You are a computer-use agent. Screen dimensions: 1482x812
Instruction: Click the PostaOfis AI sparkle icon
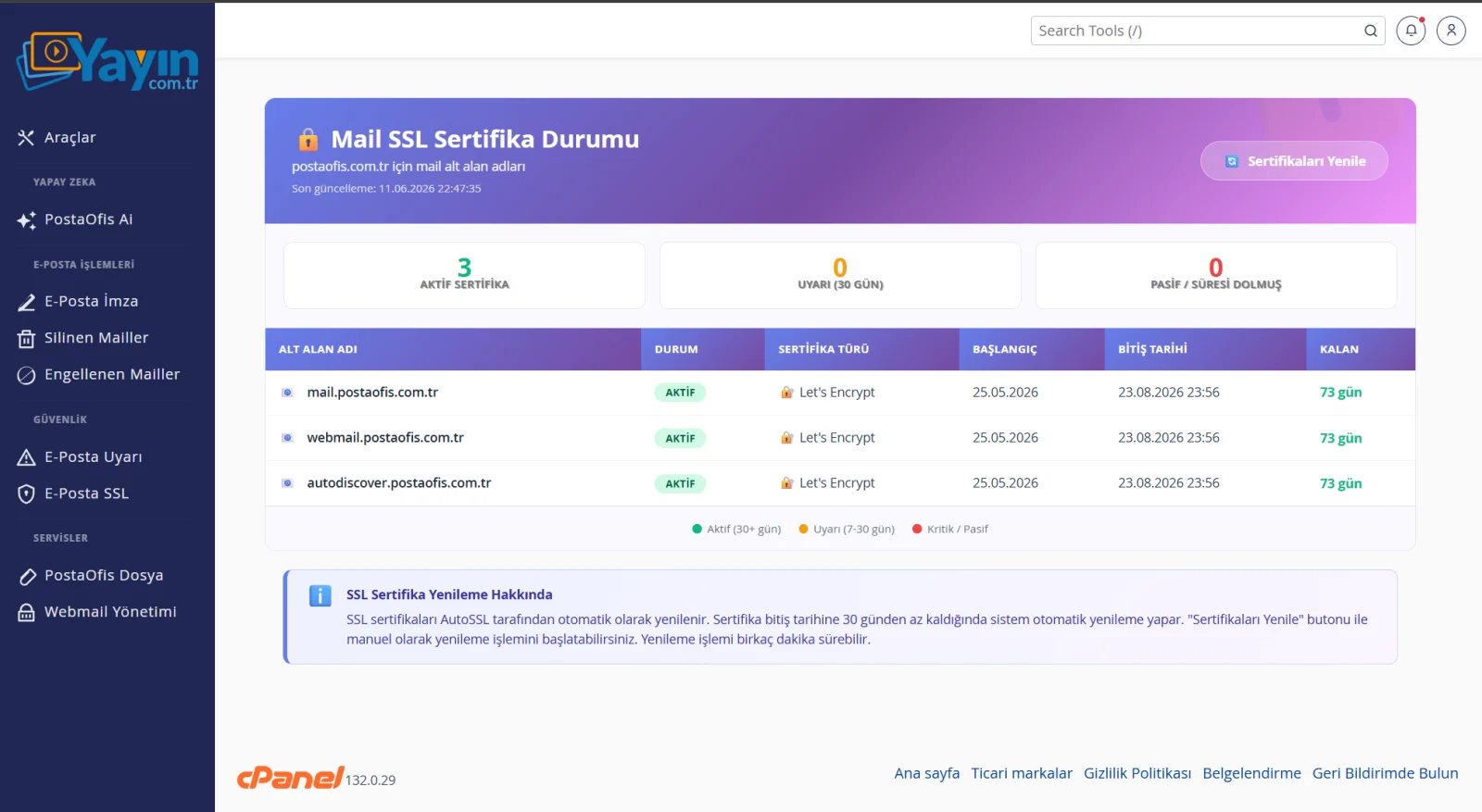tap(26, 220)
